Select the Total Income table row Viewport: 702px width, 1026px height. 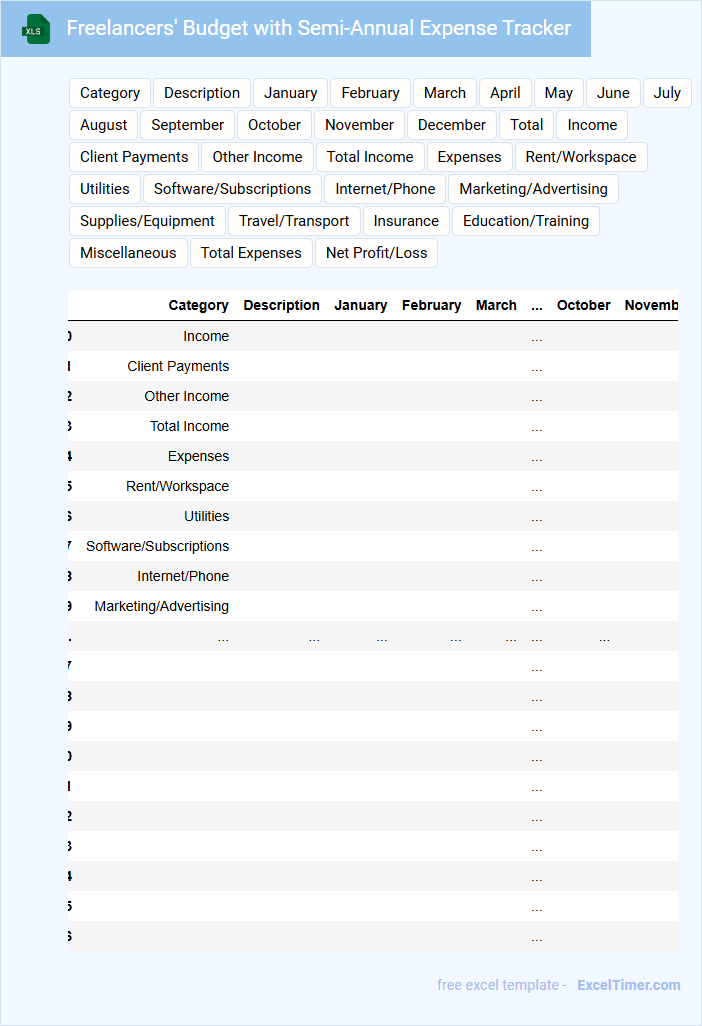tap(373, 427)
